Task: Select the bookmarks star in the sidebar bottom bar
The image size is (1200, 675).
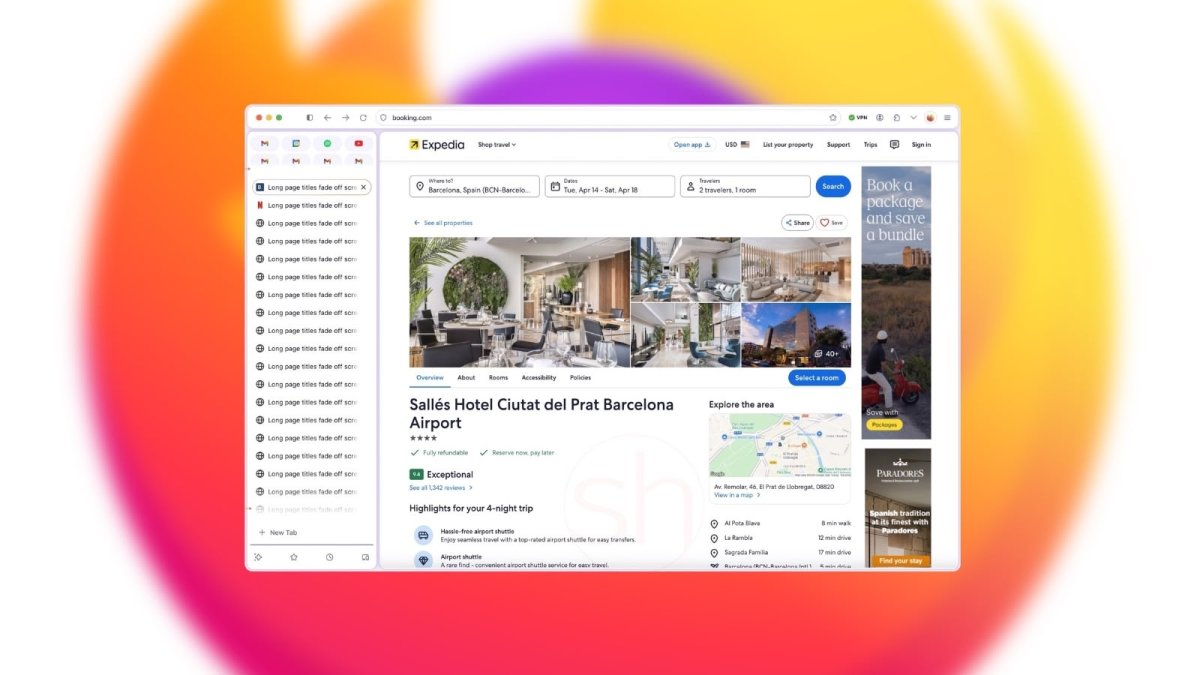Action: [x=294, y=557]
